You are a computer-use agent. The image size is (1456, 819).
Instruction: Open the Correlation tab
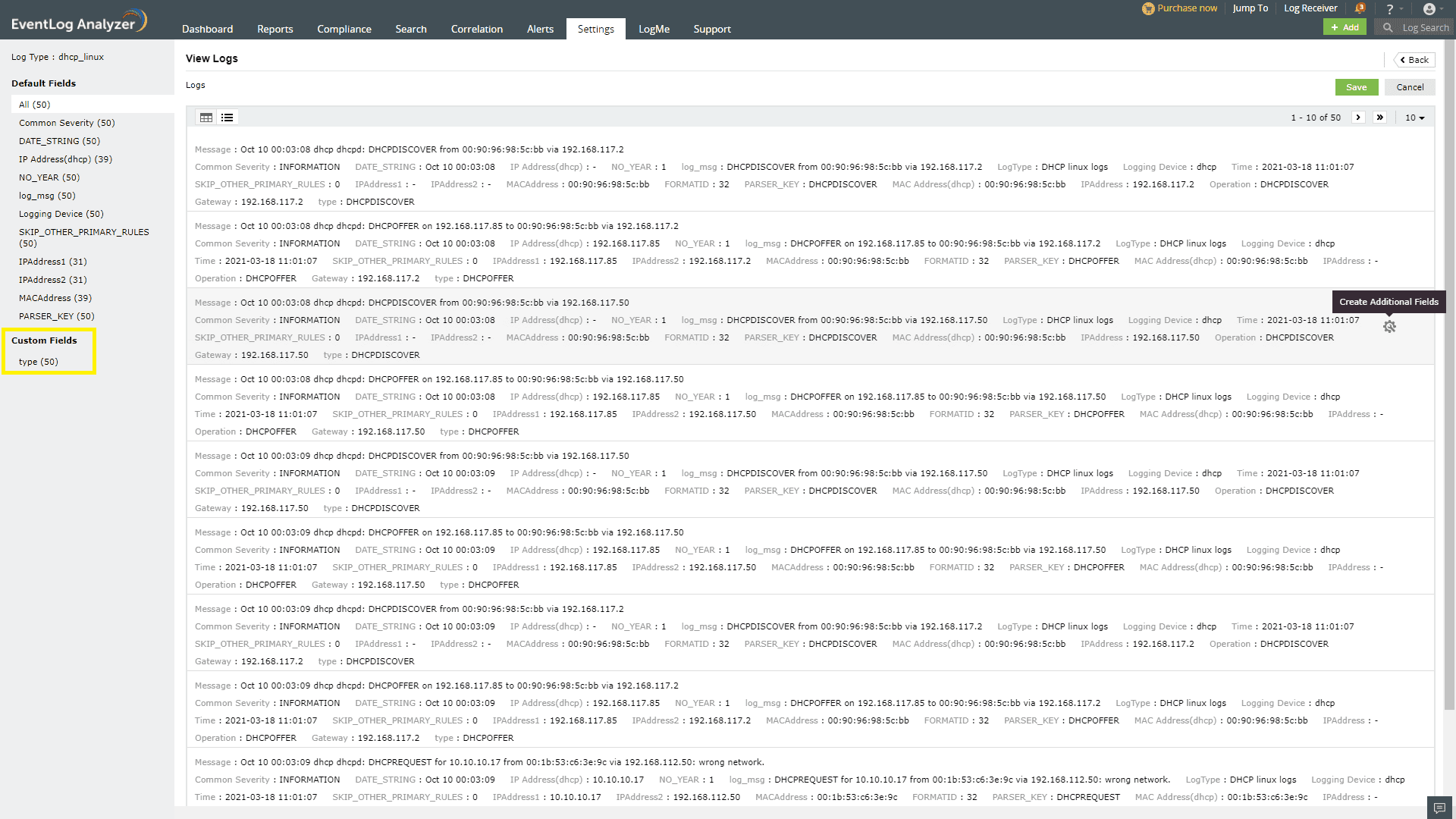[476, 29]
